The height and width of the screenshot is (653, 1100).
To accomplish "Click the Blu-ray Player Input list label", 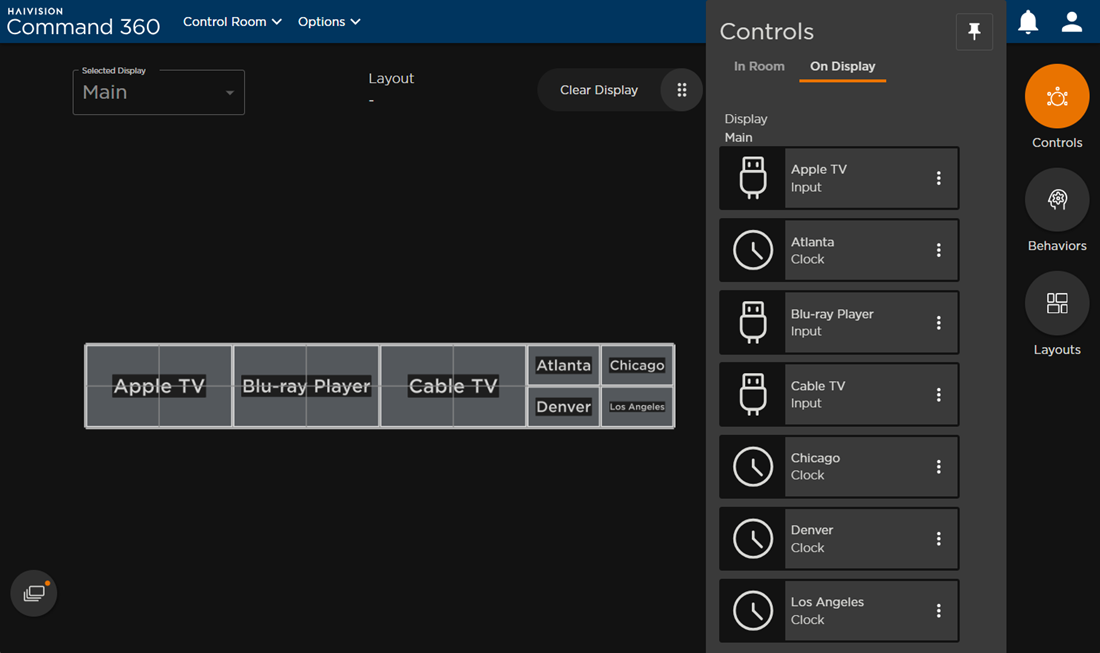I will point(832,323).
